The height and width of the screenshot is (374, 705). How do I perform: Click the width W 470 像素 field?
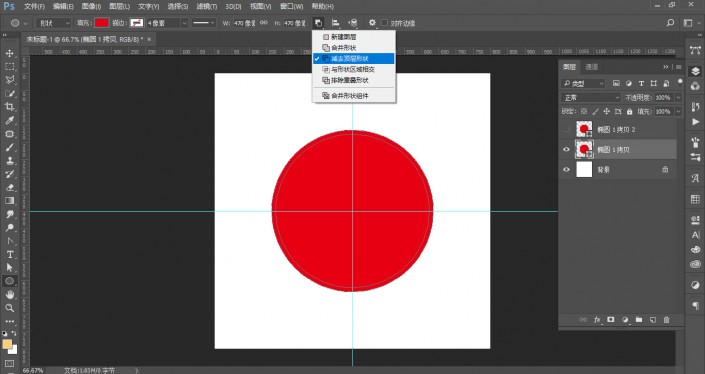[245, 23]
